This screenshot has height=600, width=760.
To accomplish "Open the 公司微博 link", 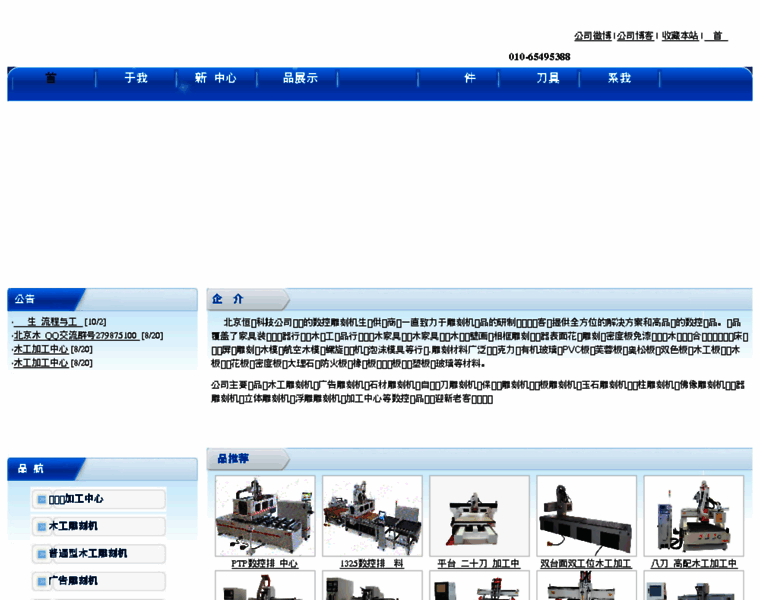I will pos(592,36).
